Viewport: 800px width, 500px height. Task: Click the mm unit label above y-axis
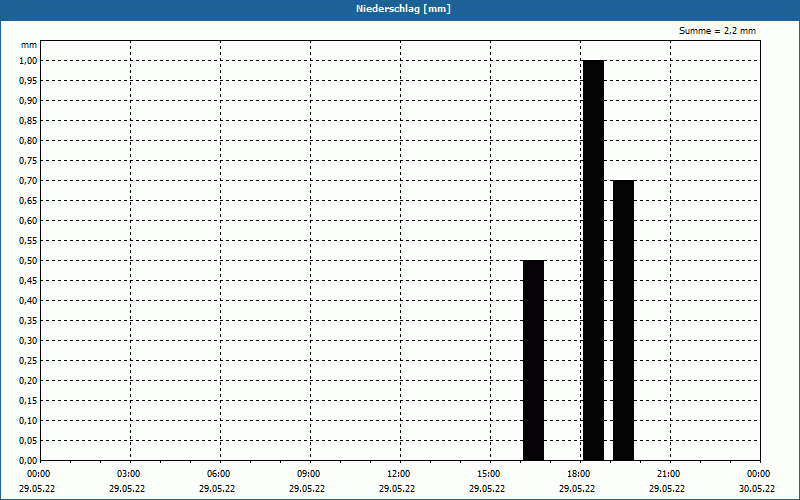(x=29, y=45)
